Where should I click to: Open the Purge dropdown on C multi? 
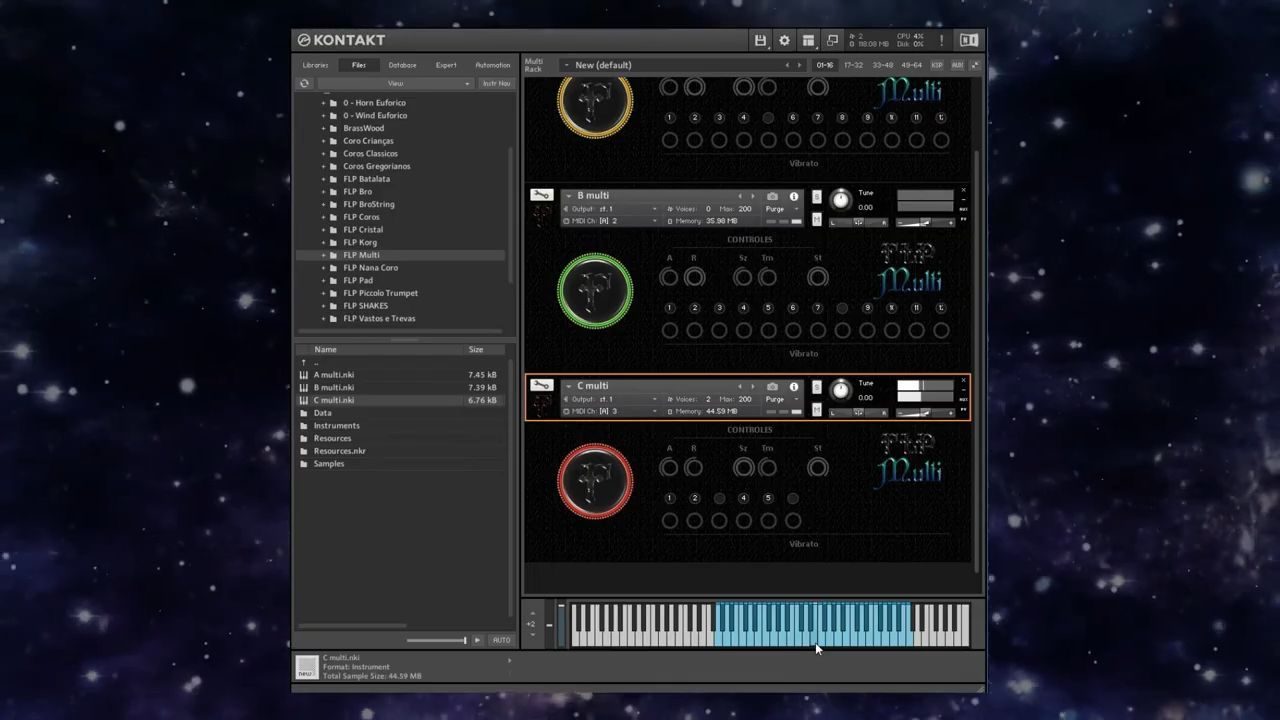point(781,399)
